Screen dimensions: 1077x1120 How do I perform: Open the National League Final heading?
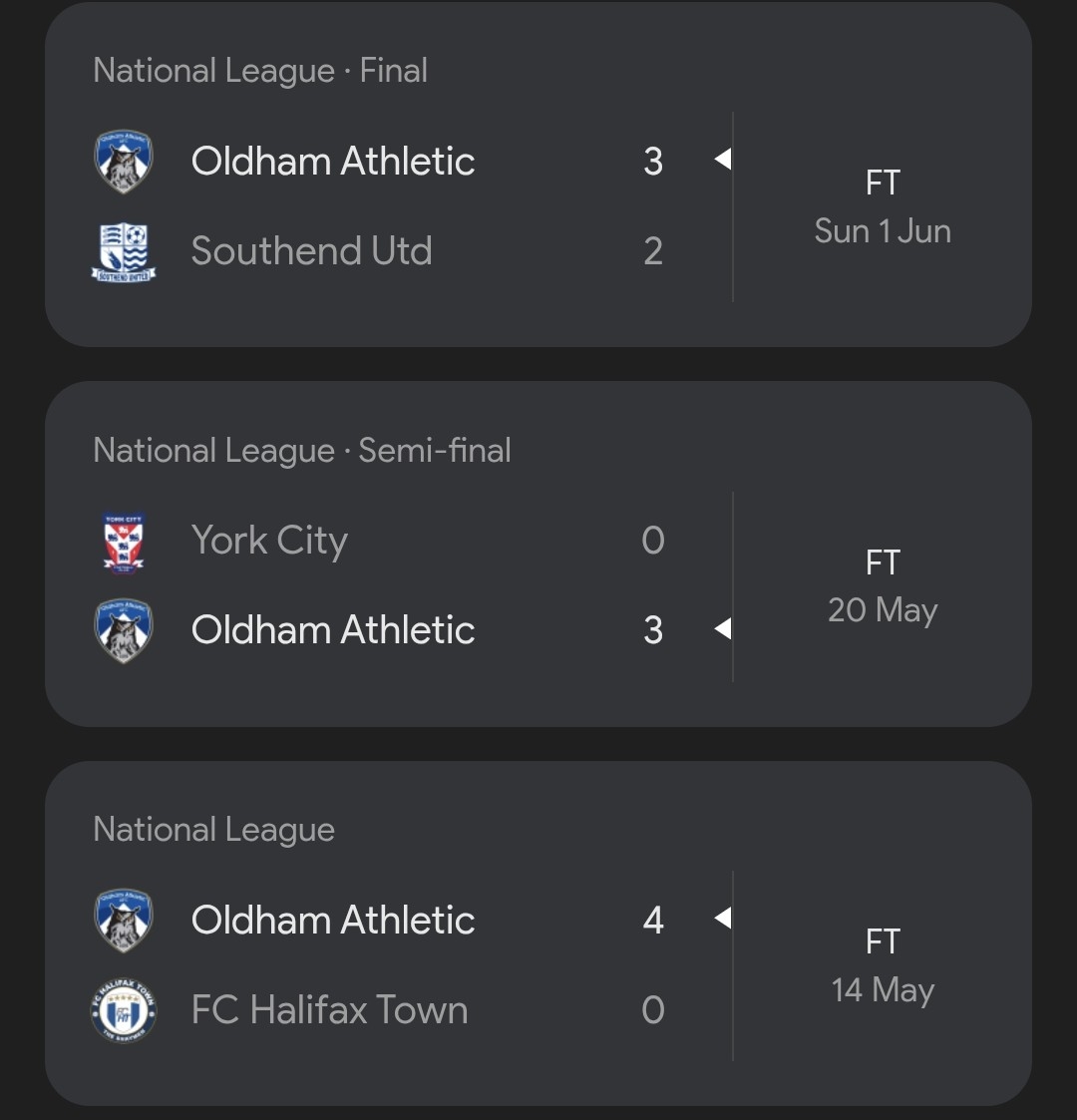pos(260,71)
